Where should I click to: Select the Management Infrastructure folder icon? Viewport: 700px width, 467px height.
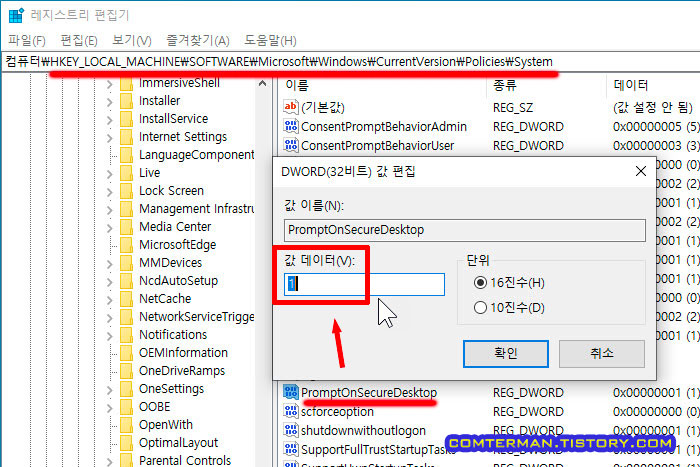[x=126, y=208]
